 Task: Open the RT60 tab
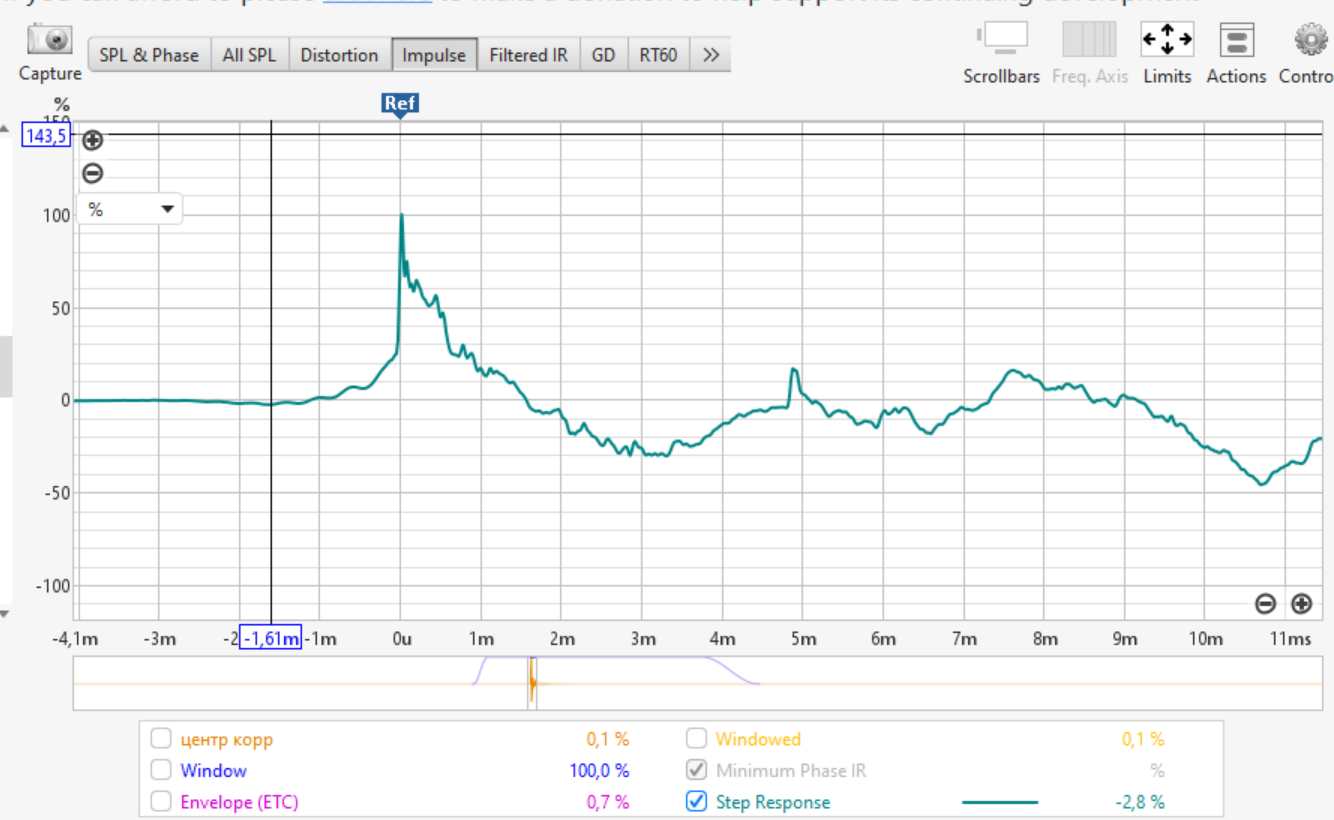click(x=658, y=55)
